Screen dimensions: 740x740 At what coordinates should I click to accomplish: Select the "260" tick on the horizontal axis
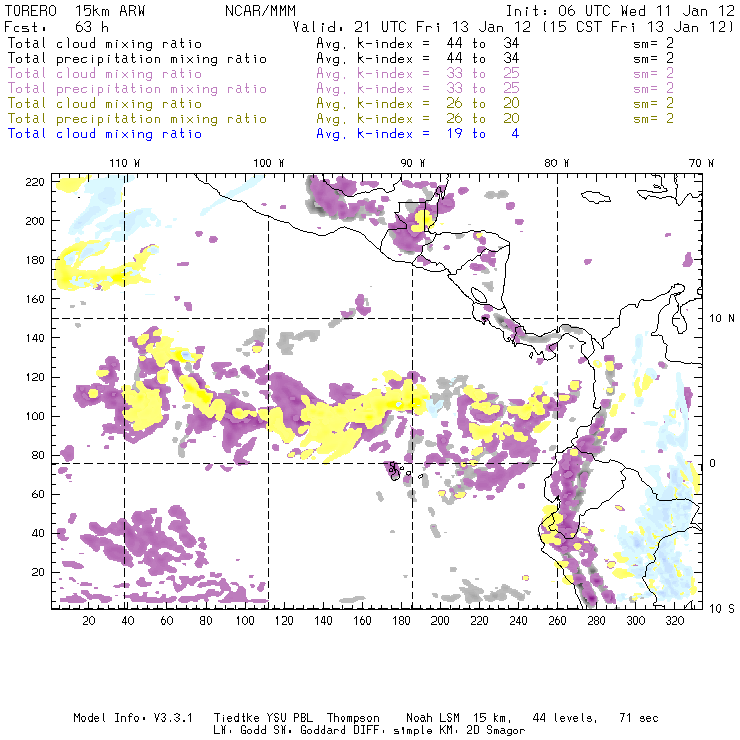pyautogui.click(x=557, y=621)
